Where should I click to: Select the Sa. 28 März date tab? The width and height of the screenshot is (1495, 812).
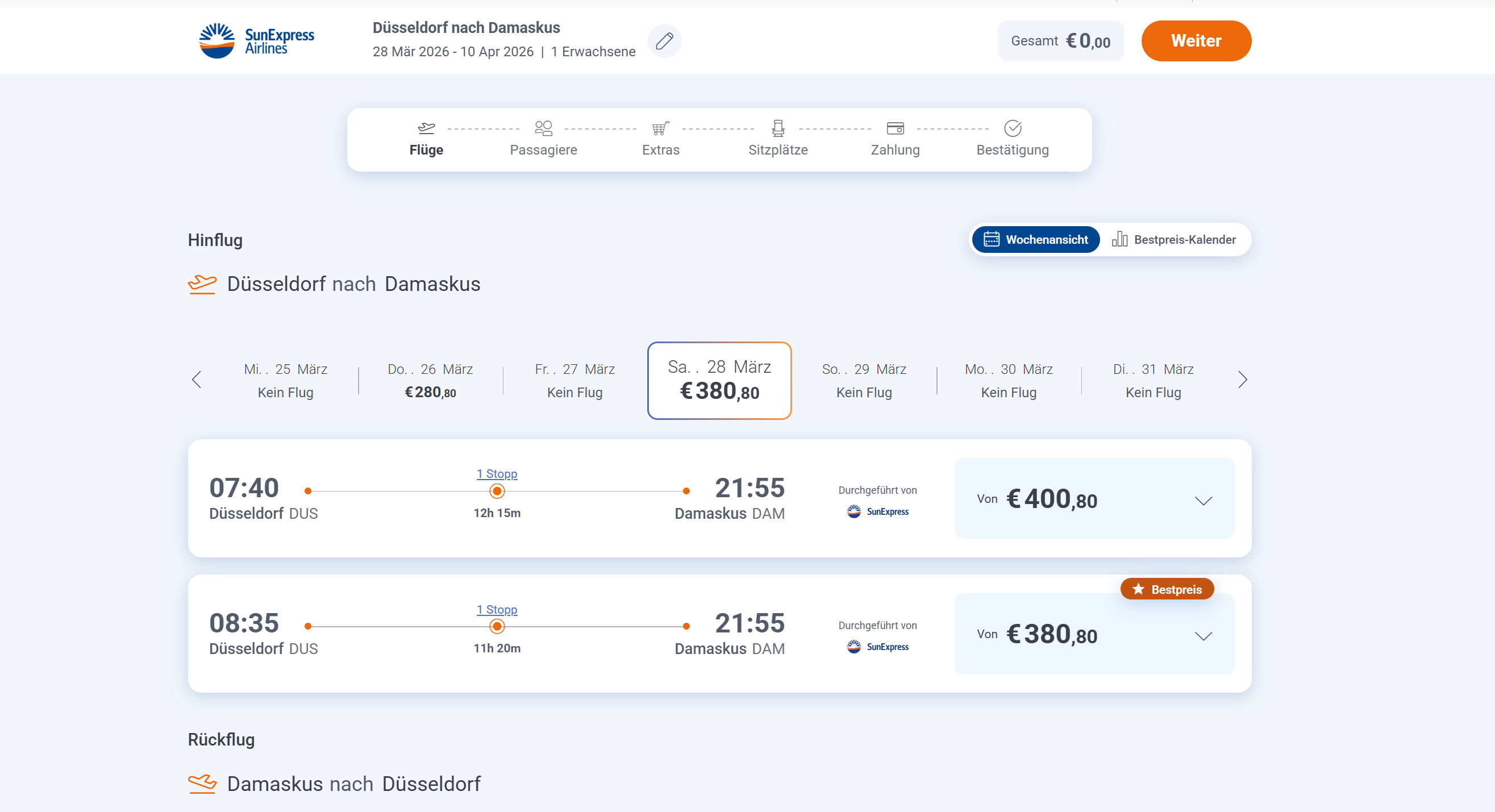pos(719,381)
